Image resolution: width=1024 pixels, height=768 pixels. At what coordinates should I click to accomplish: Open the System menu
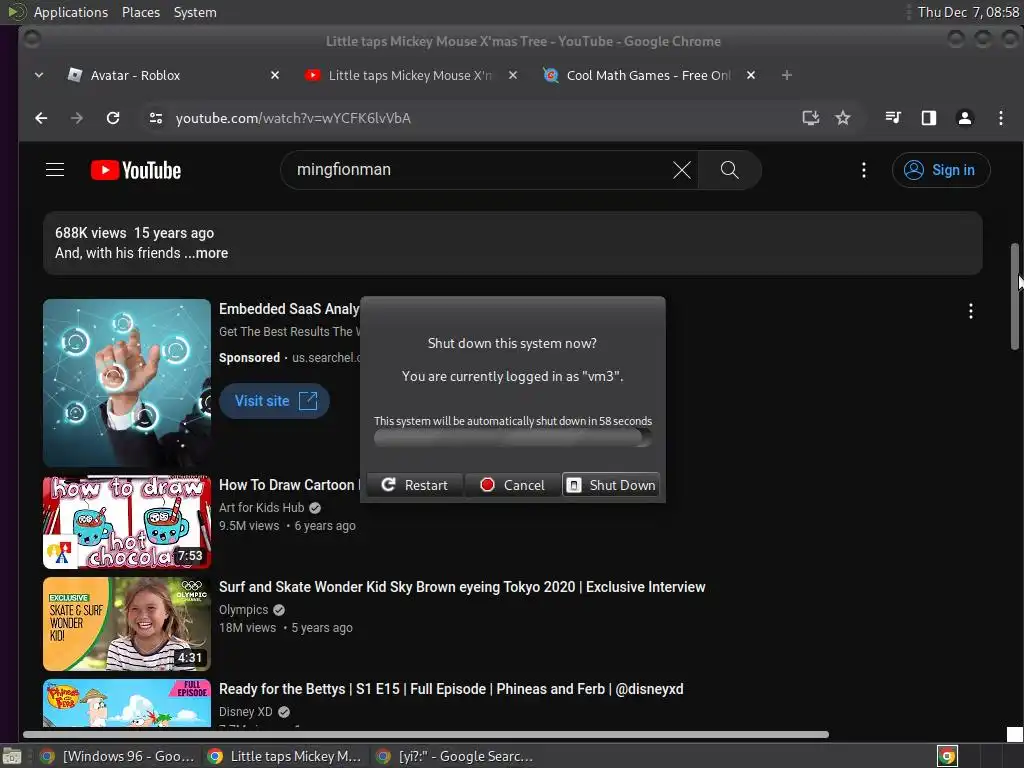pyautogui.click(x=195, y=12)
